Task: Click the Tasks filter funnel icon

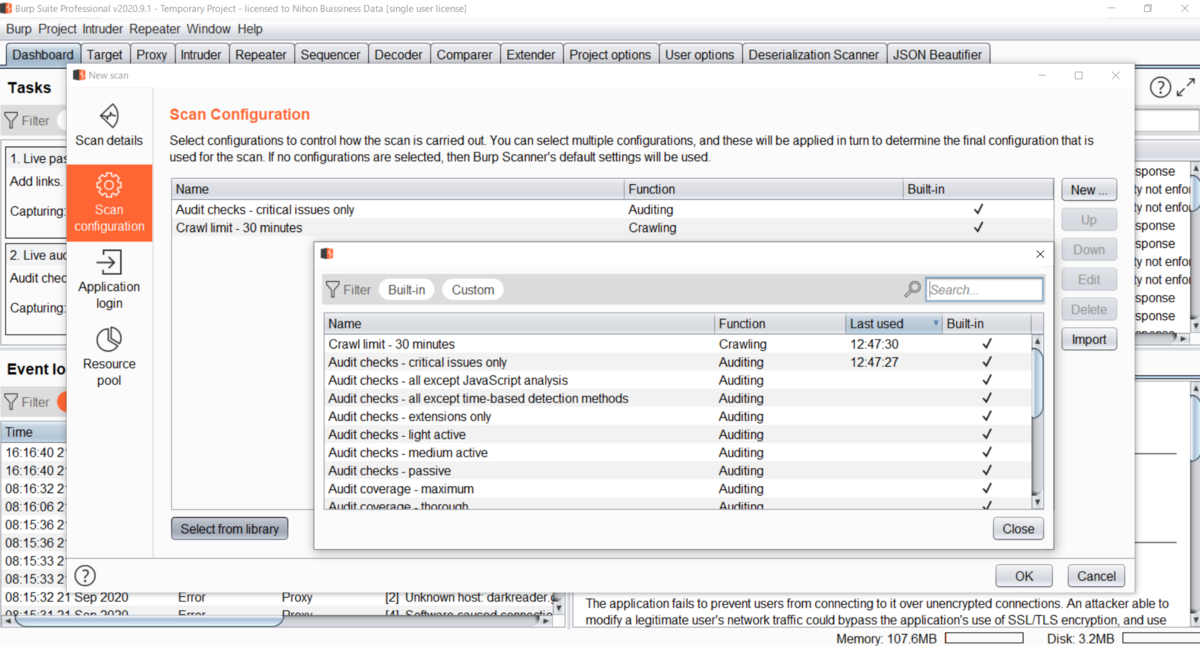Action: point(11,120)
